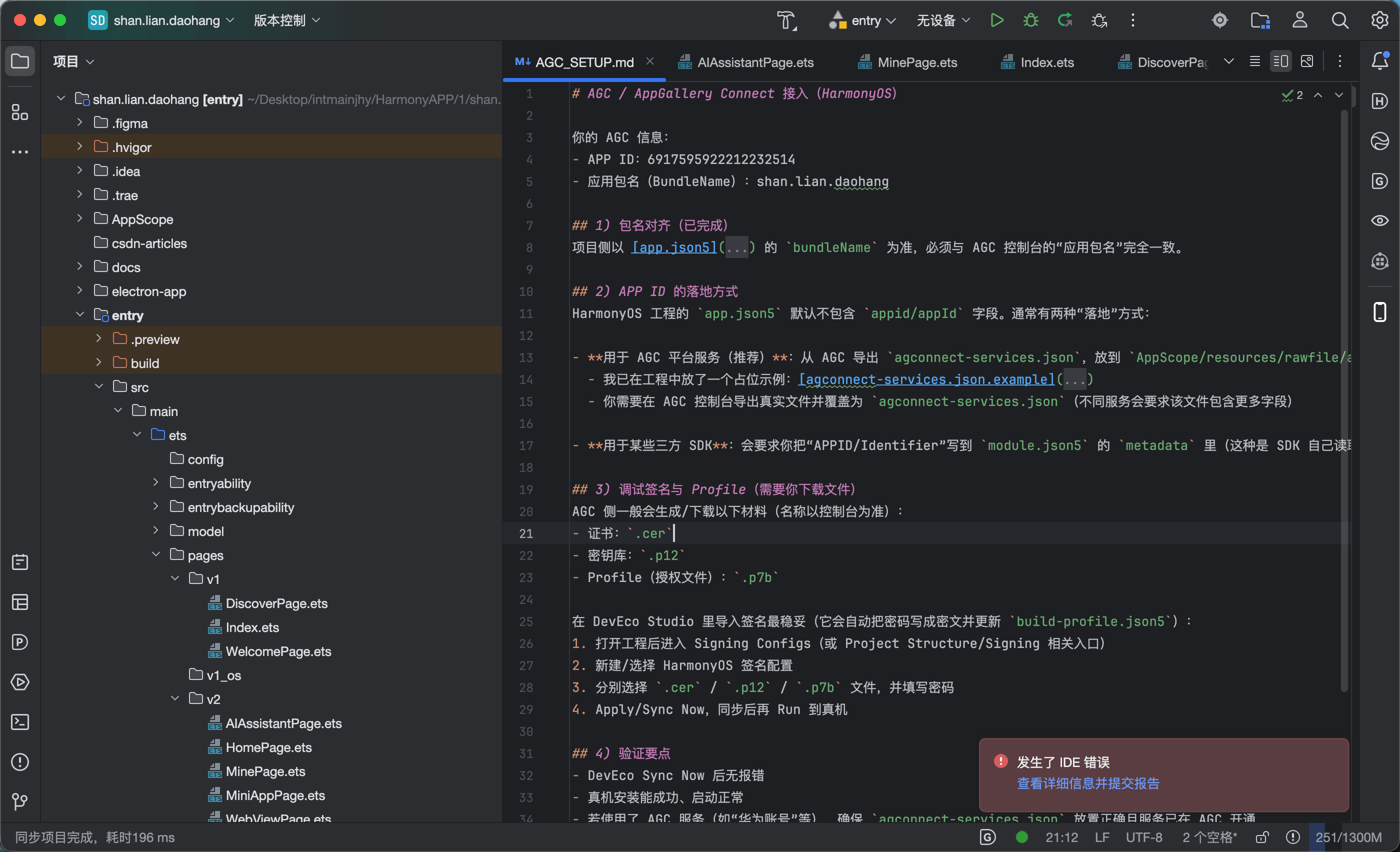Open toolbar more actions vertical dots
This screenshot has height=852, width=1400.
click(x=1133, y=20)
